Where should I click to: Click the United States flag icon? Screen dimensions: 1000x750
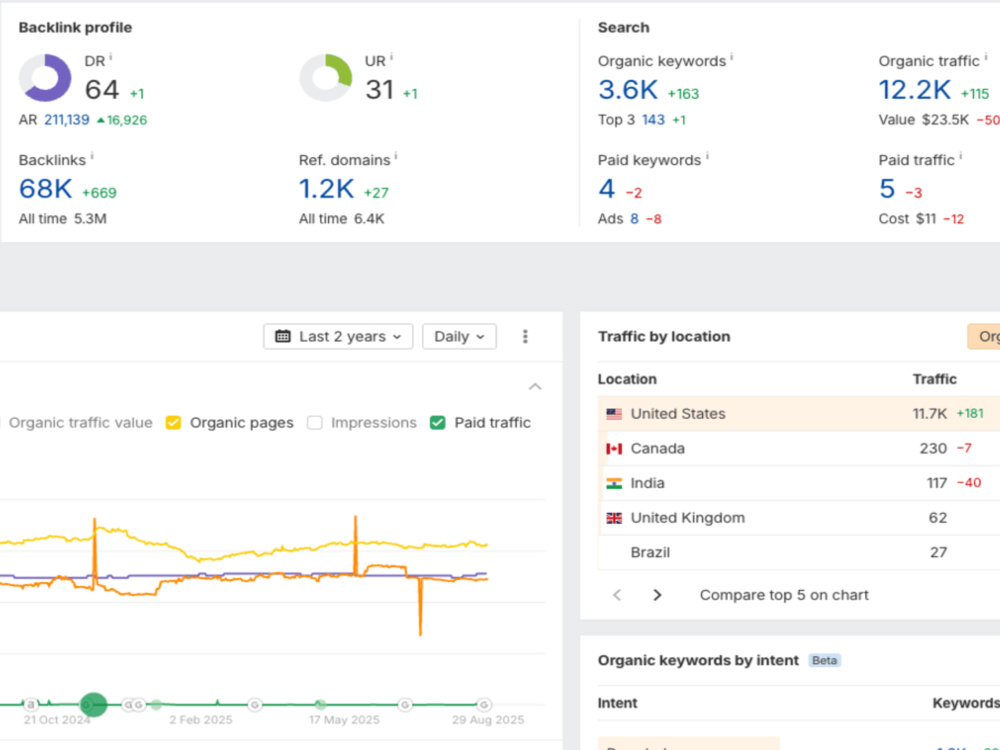(614, 414)
